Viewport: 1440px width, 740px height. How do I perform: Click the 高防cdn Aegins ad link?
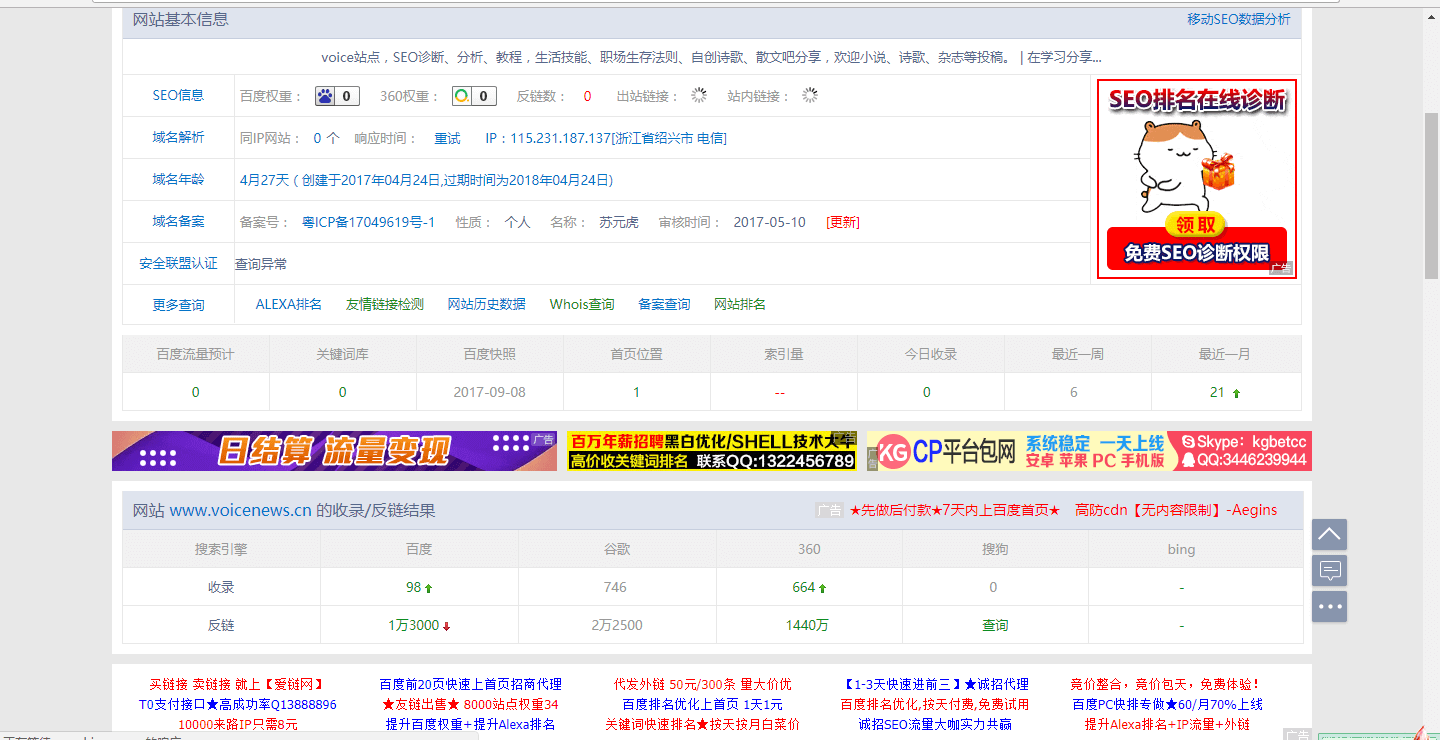pos(1176,510)
